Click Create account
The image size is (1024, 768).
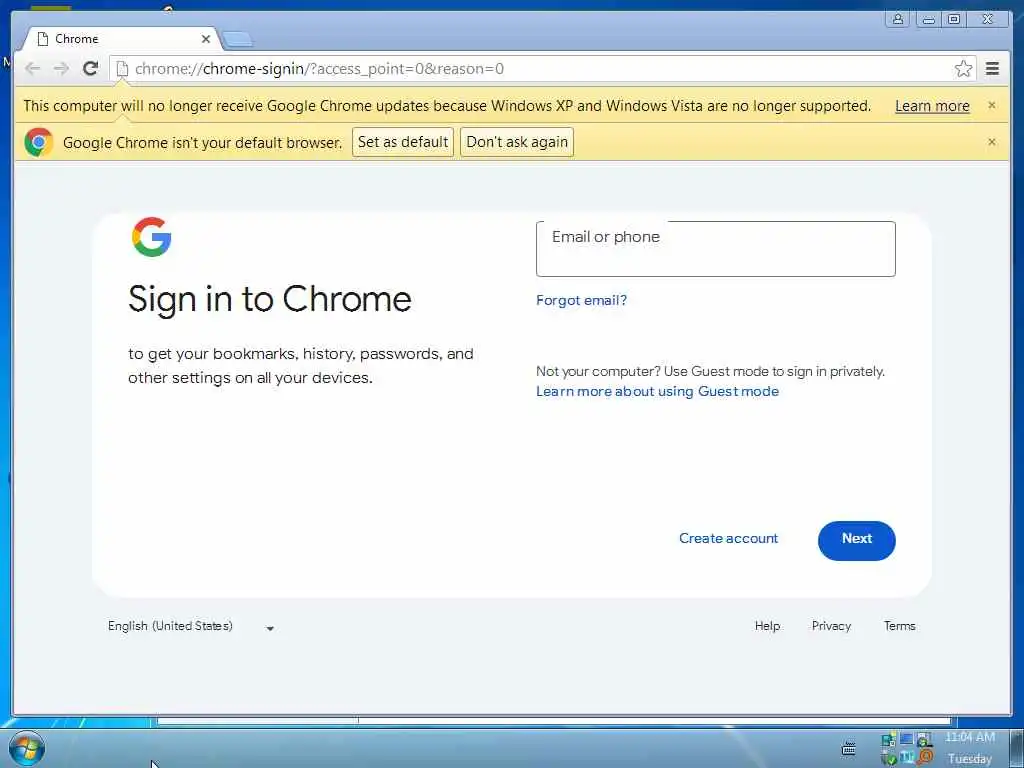tap(728, 538)
